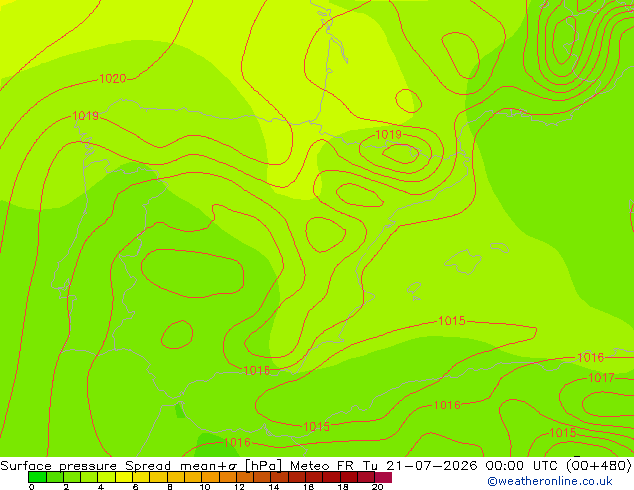
Task: Click the date "21-07-2026" in the caption
Action: tap(431, 466)
